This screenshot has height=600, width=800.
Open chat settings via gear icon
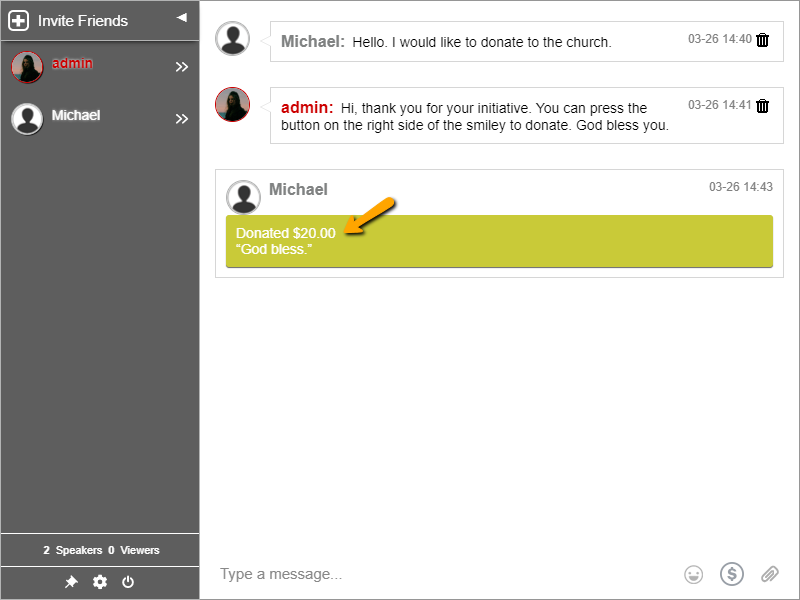click(x=100, y=582)
